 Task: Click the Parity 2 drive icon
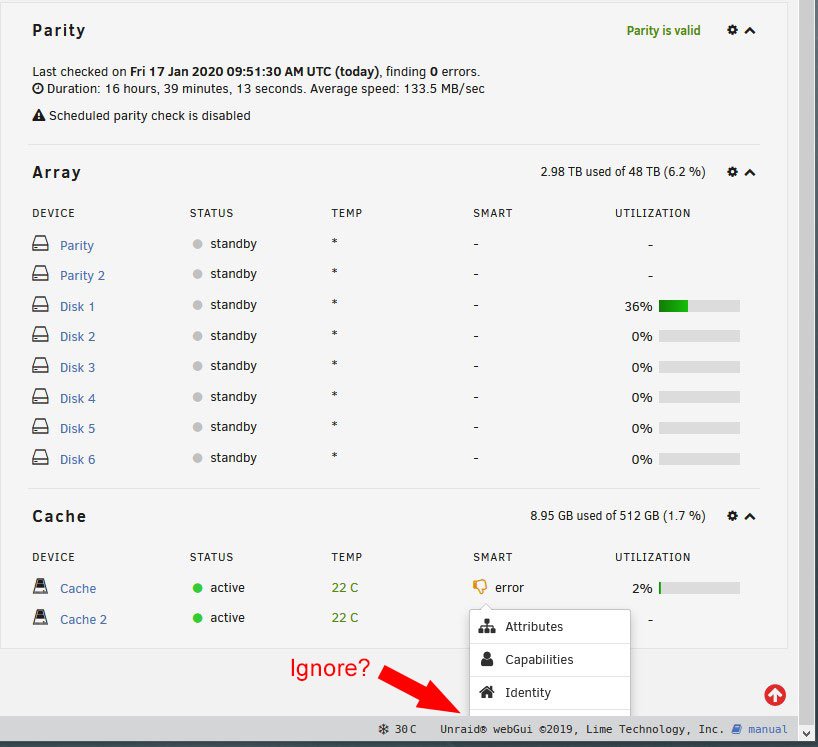pos(40,273)
